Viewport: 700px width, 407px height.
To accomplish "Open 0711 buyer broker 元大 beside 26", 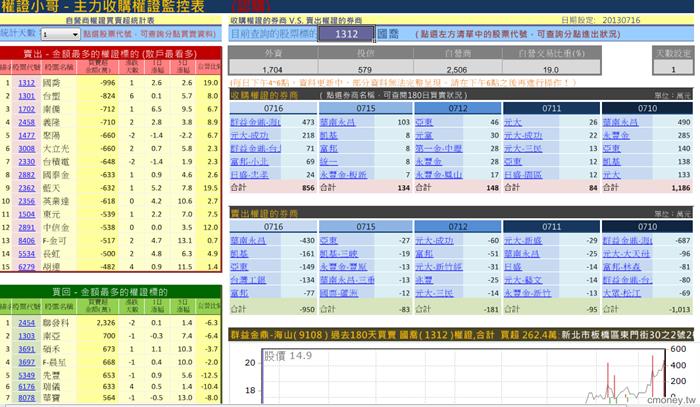I will (x=513, y=122).
